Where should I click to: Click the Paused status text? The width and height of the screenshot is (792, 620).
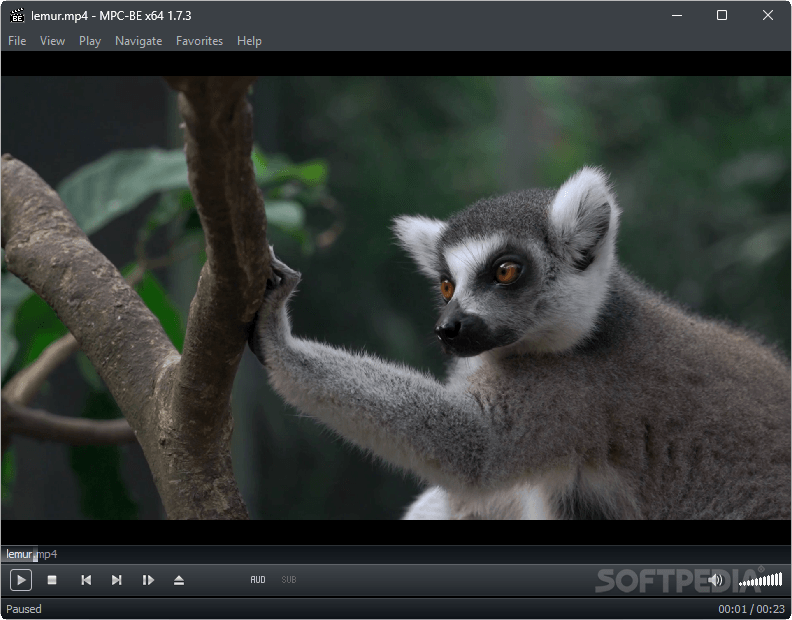(24, 609)
